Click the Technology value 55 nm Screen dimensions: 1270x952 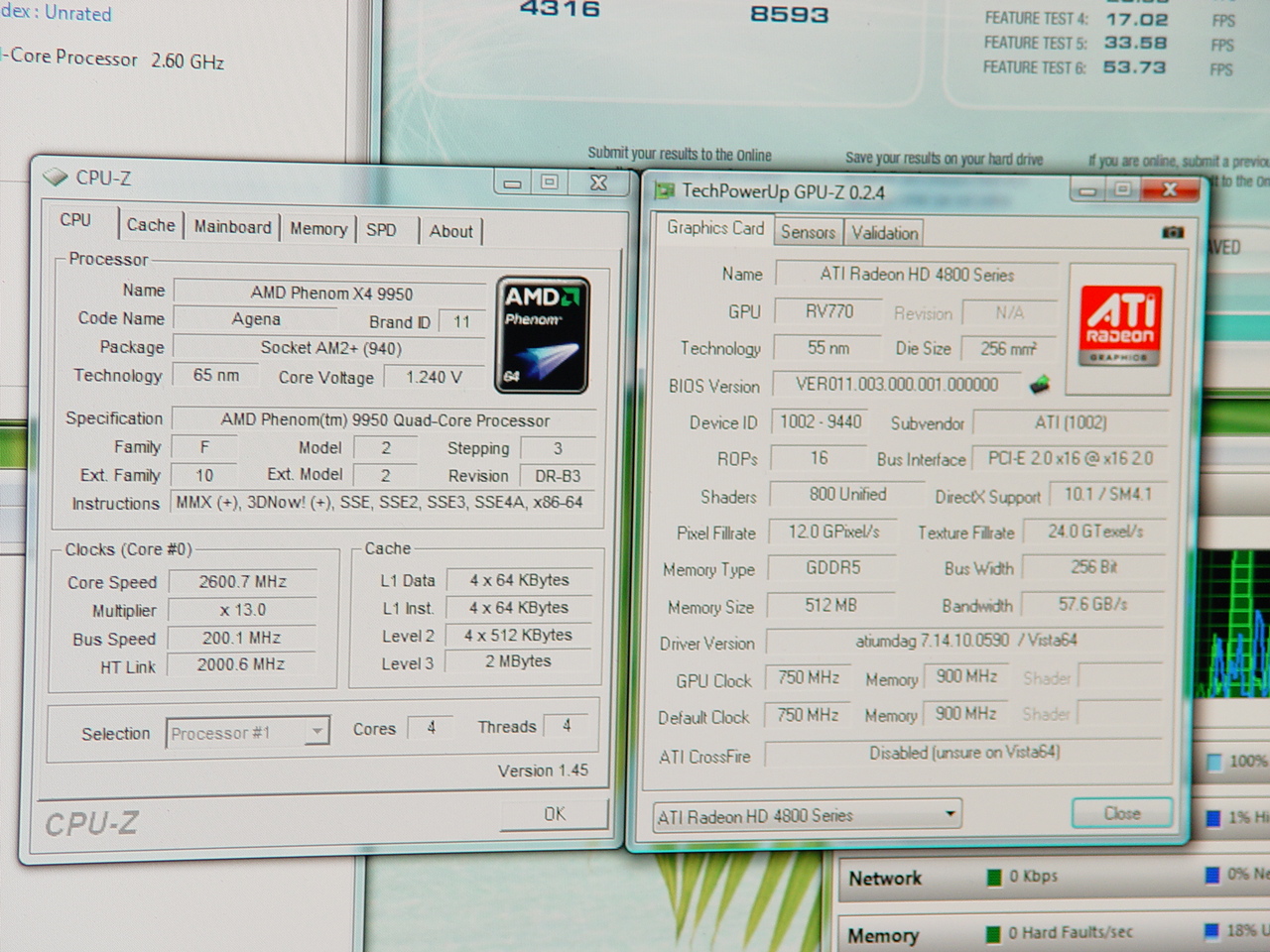pos(827,348)
